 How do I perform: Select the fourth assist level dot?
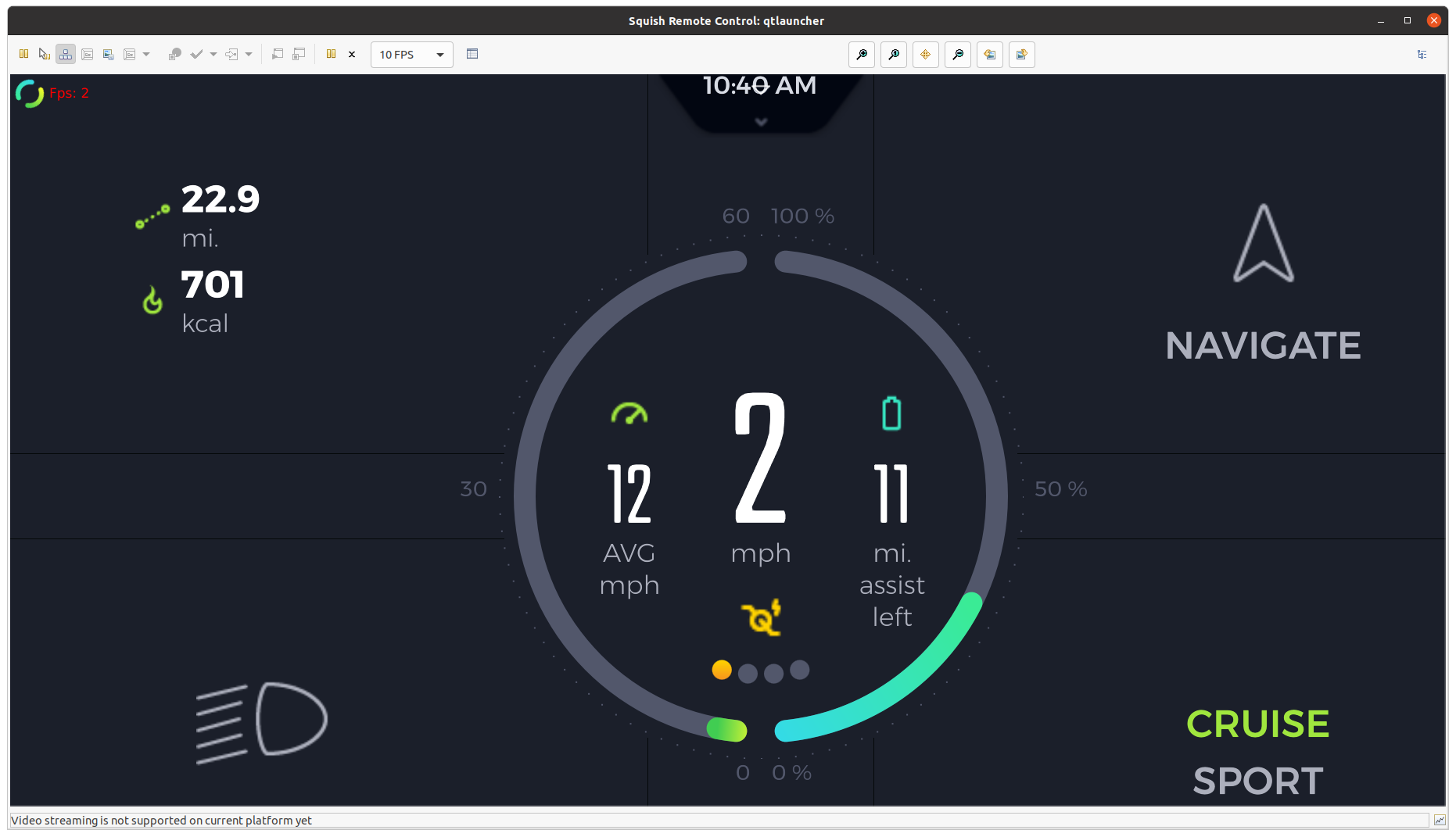tap(799, 670)
